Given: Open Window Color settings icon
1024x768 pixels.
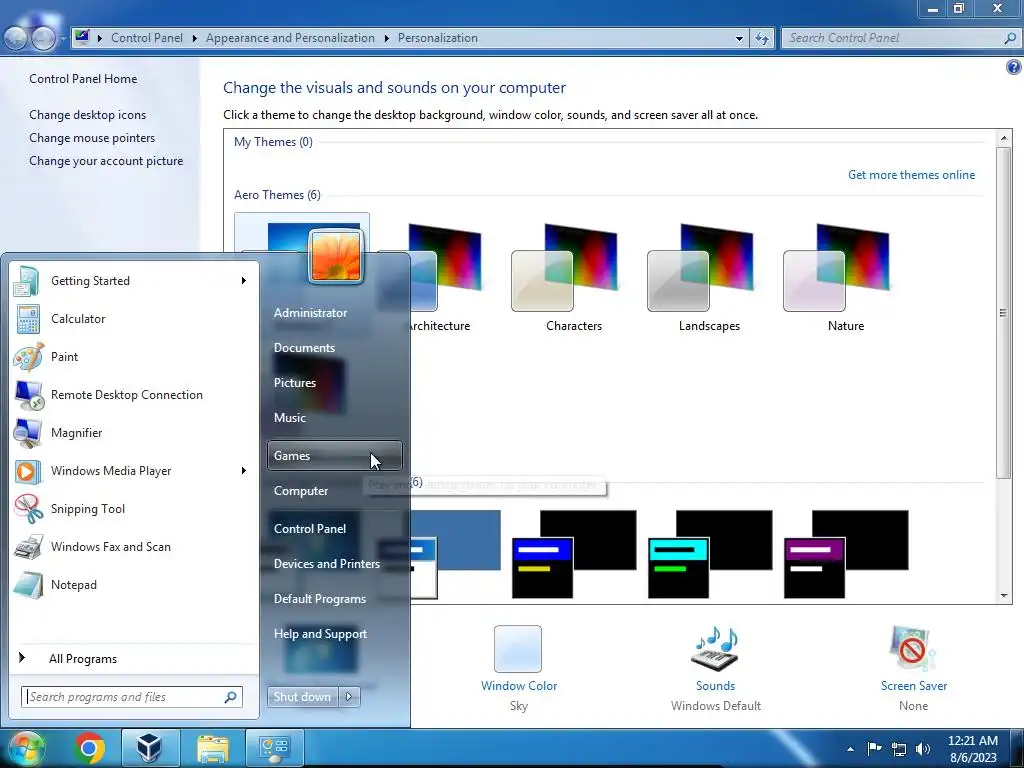Looking at the screenshot, I should (518, 648).
